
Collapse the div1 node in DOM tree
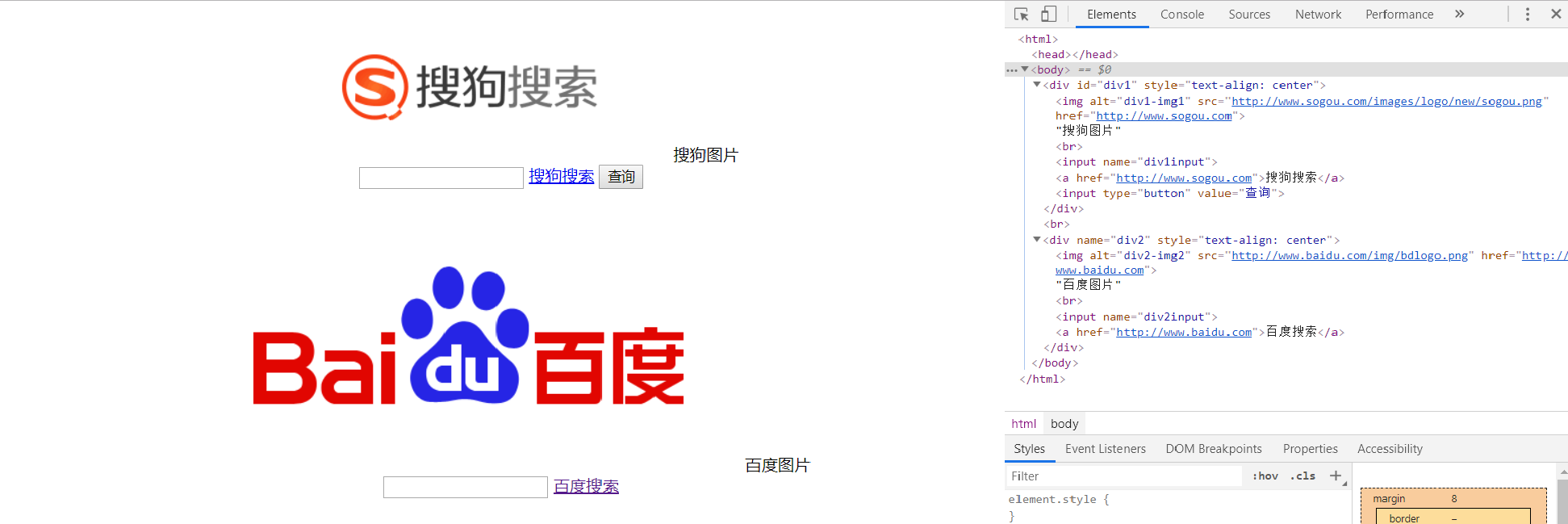pos(1037,85)
